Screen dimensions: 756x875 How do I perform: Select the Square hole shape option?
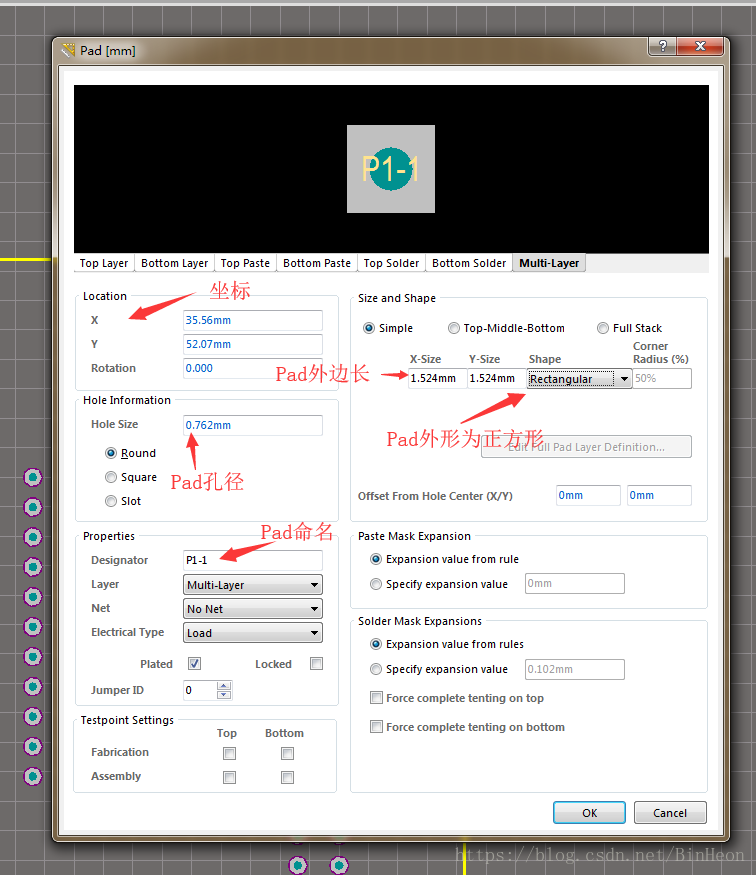click(x=111, y=477)
